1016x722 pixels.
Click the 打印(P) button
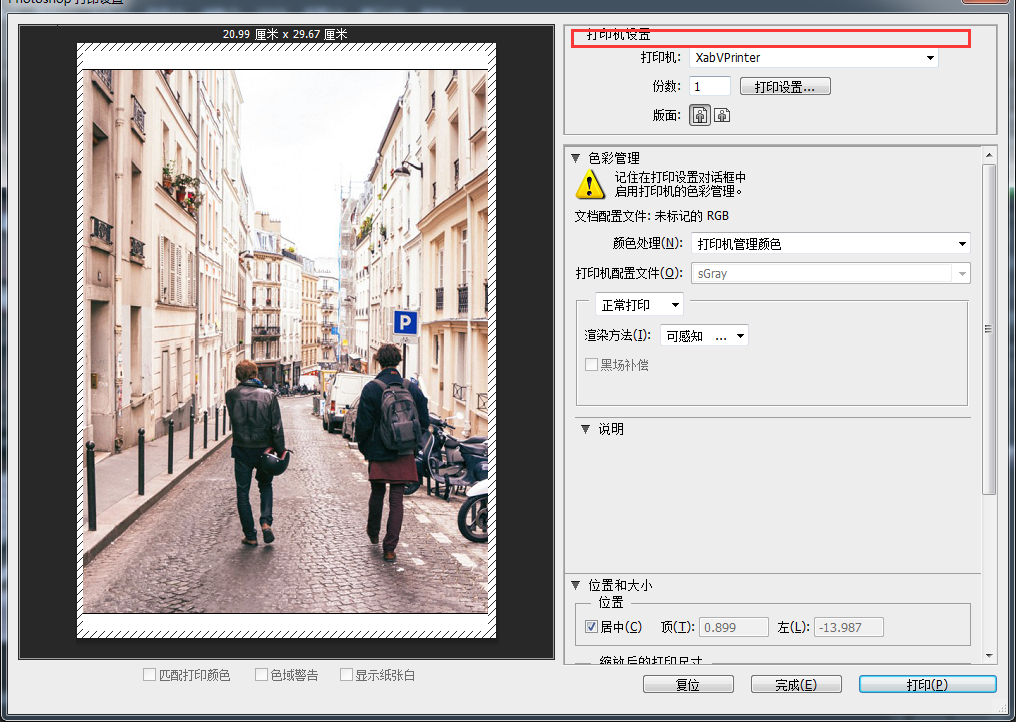pos(927,685)
